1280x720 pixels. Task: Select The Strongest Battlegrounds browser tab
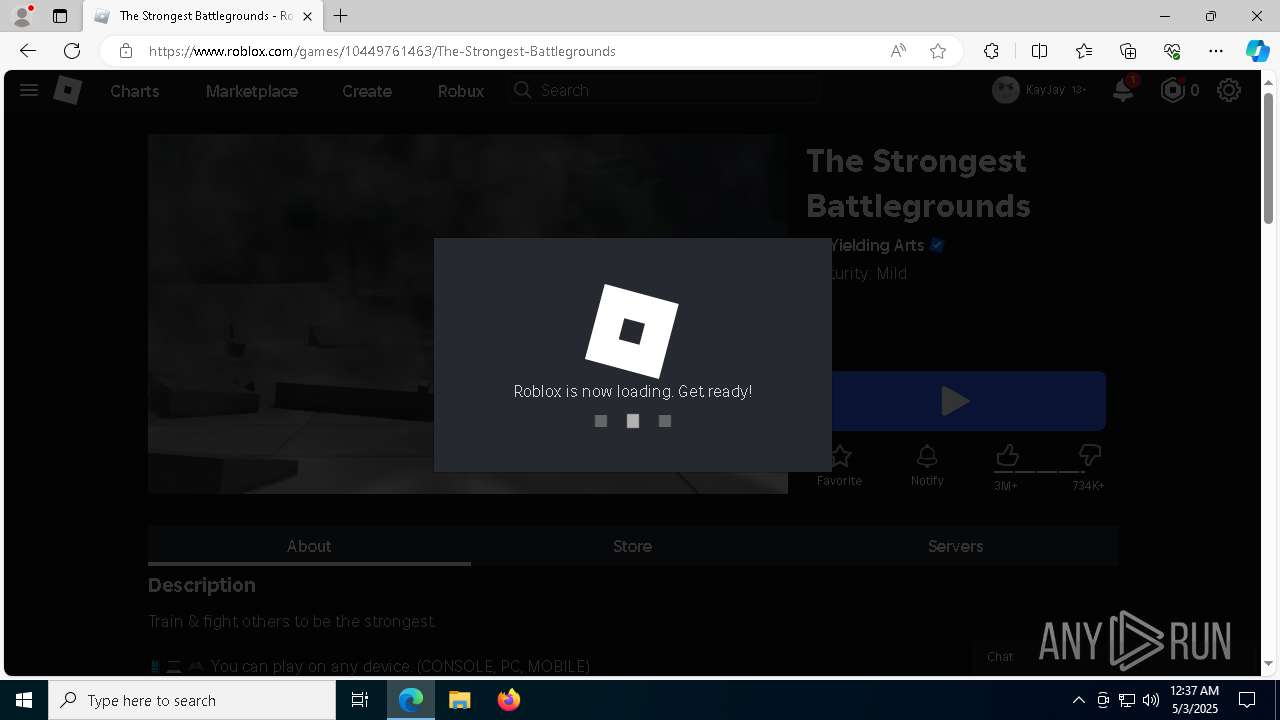click(203, 16)
